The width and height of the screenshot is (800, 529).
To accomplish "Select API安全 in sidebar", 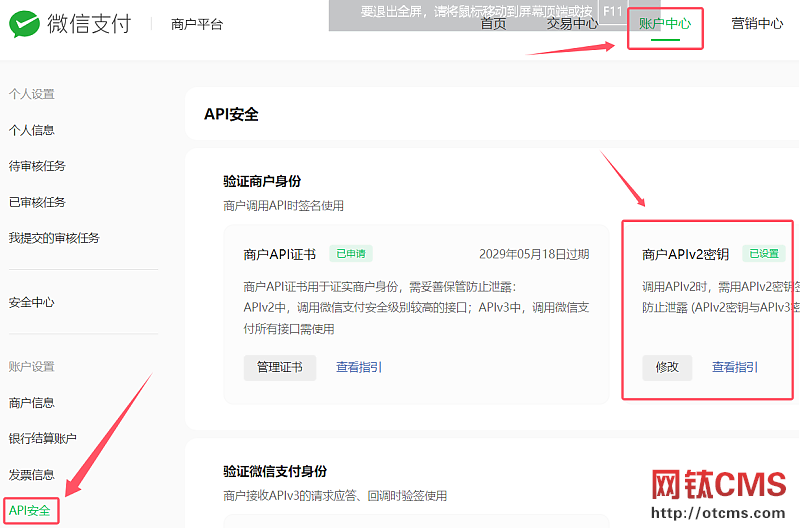I will (30, 510).
